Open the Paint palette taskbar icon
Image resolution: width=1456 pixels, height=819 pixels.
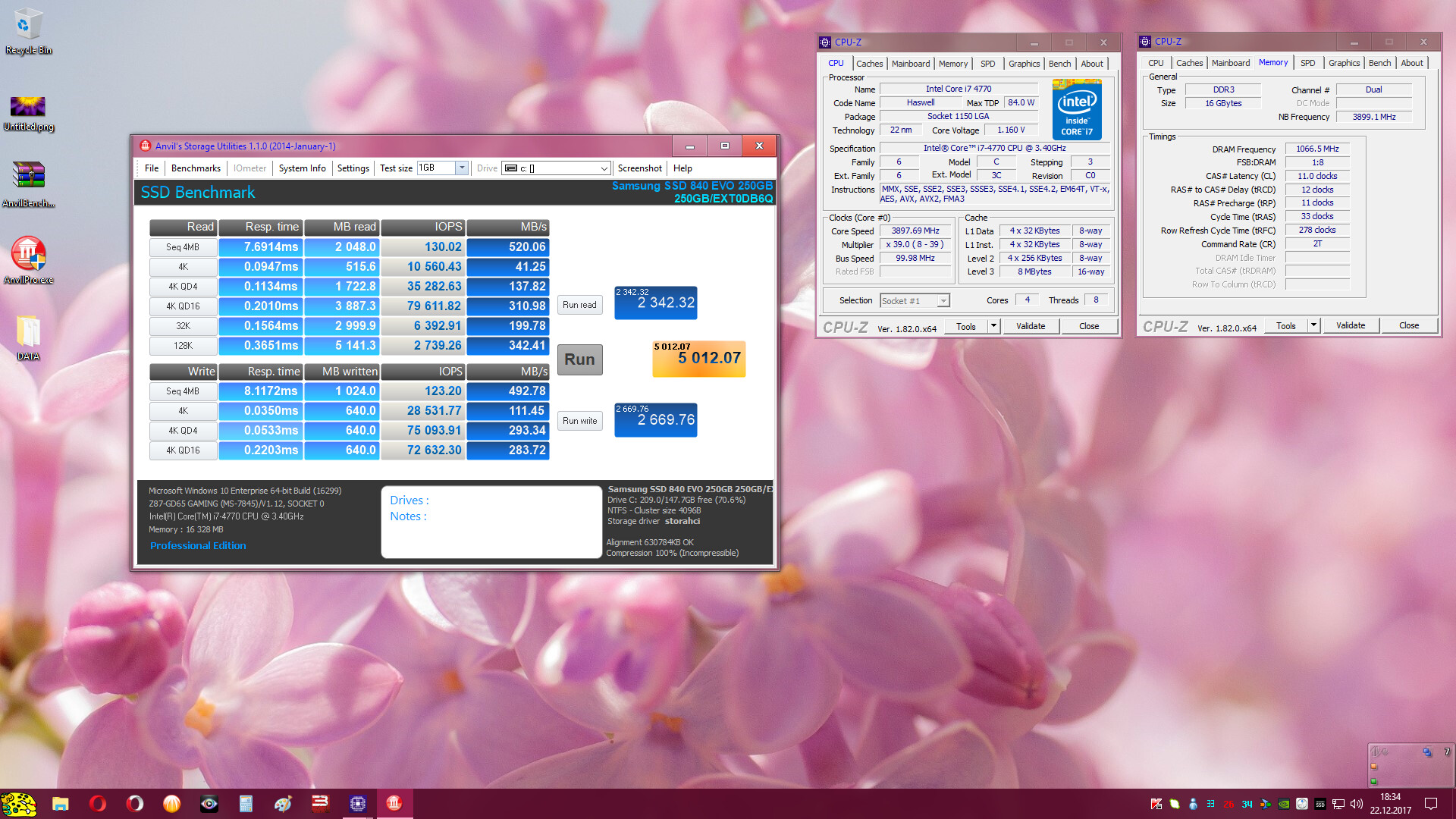click(x=284, y=804)
